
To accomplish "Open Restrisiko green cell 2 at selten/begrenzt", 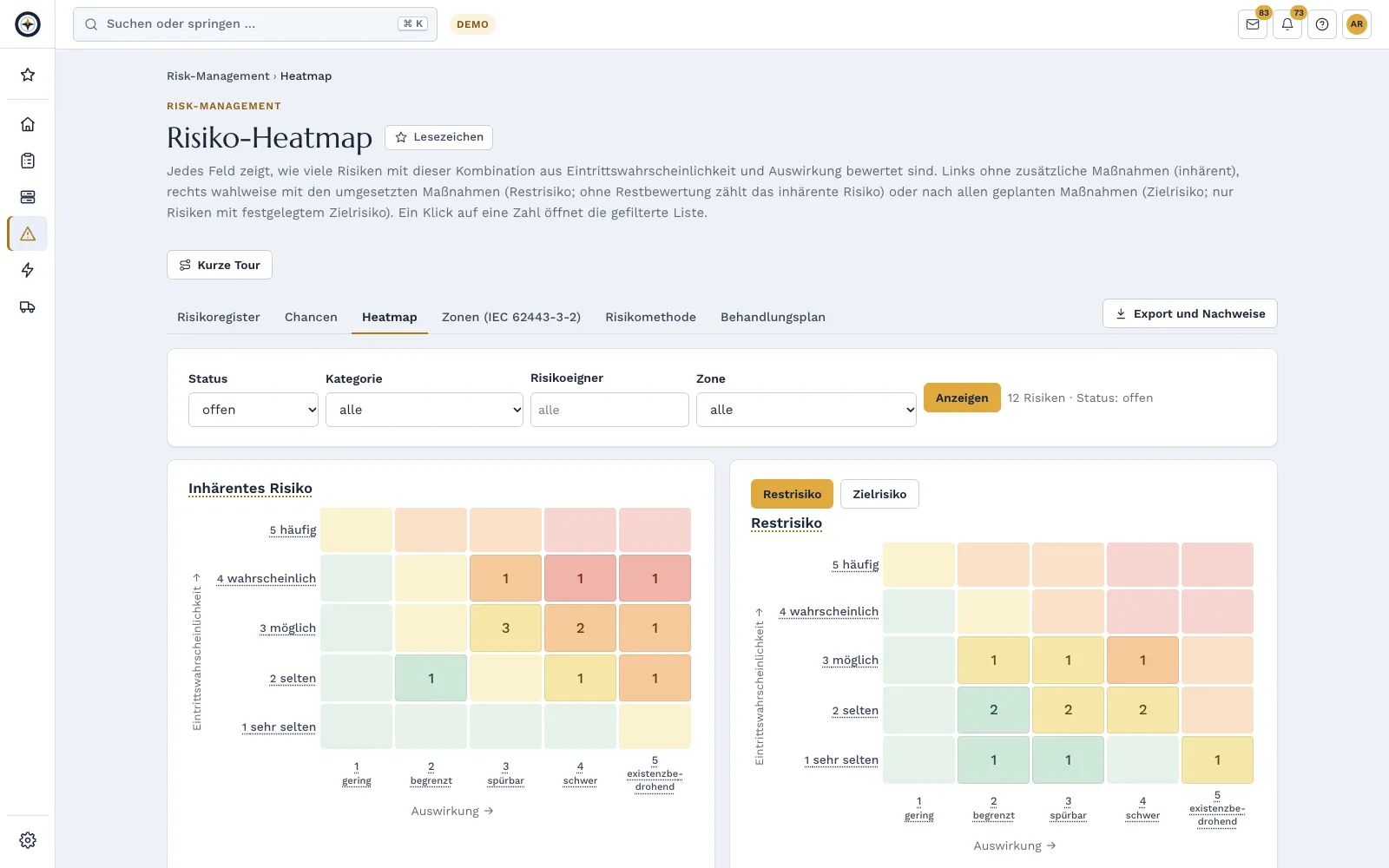I will click(993, 710).
